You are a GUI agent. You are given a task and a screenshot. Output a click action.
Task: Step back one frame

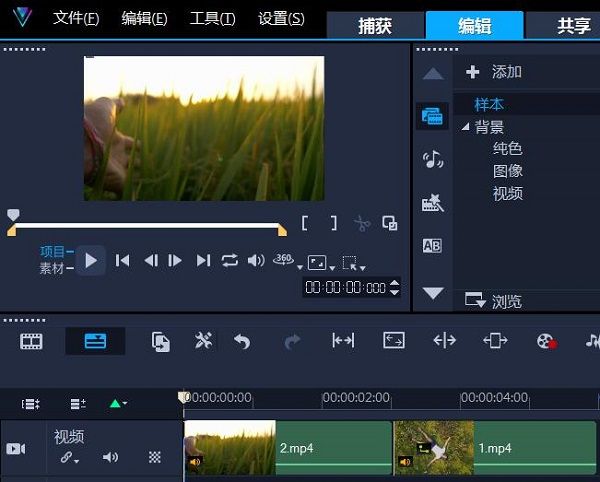tap(151, 261)
